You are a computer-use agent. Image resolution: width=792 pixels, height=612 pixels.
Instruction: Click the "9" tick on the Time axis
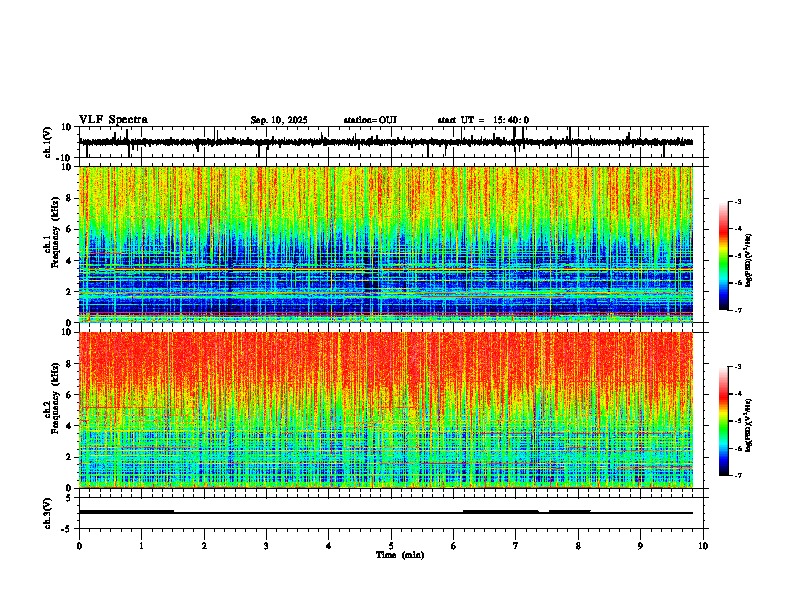640,546
